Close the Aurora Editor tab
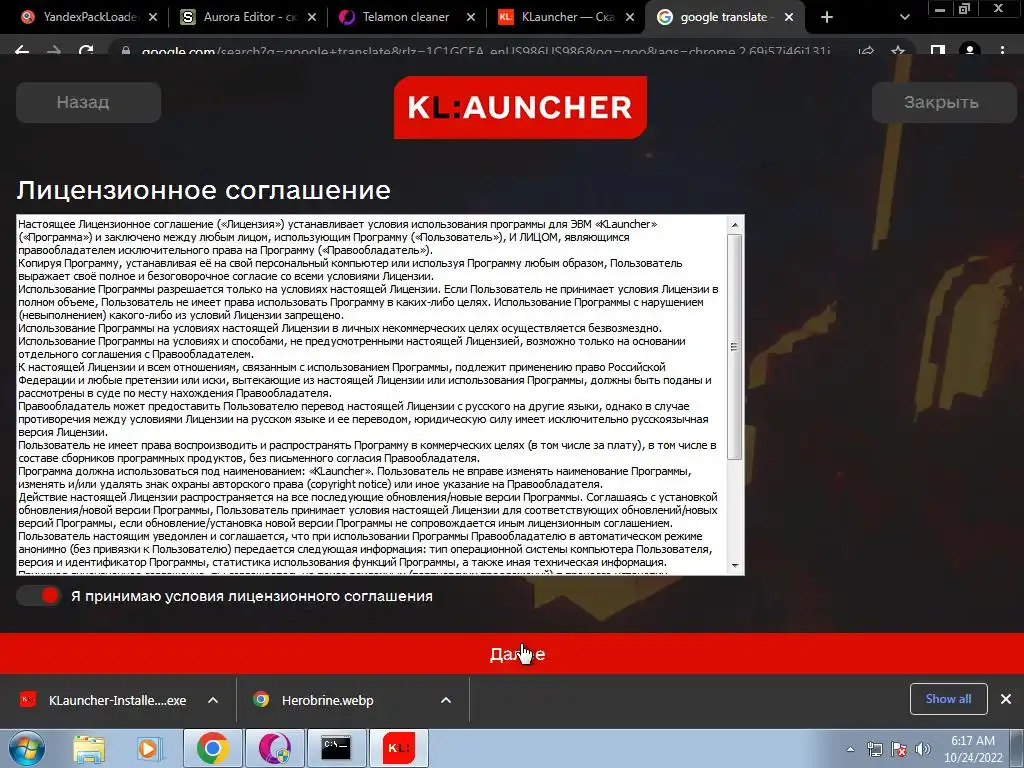Image resolution: width=1024 pixels, height=768 pixels. pos(312,18)
